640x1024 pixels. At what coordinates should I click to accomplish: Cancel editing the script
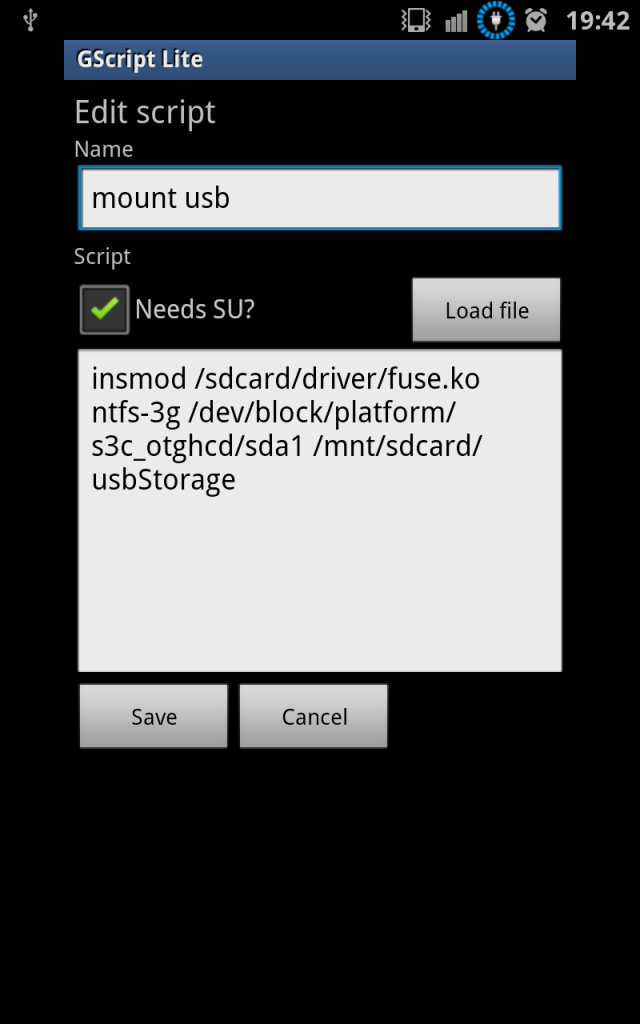click(313, 716)
